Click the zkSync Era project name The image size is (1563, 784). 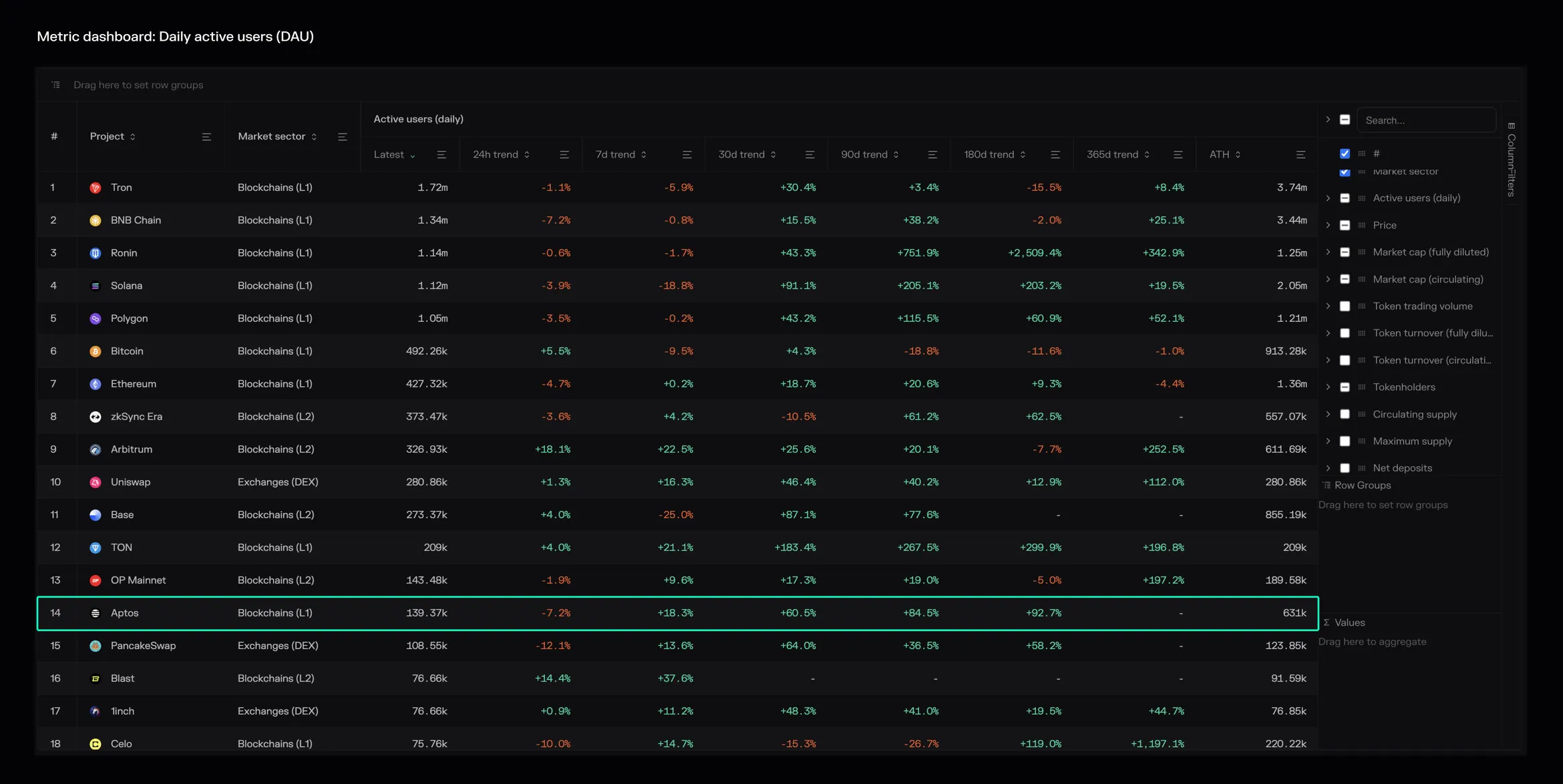coord(136,417)
